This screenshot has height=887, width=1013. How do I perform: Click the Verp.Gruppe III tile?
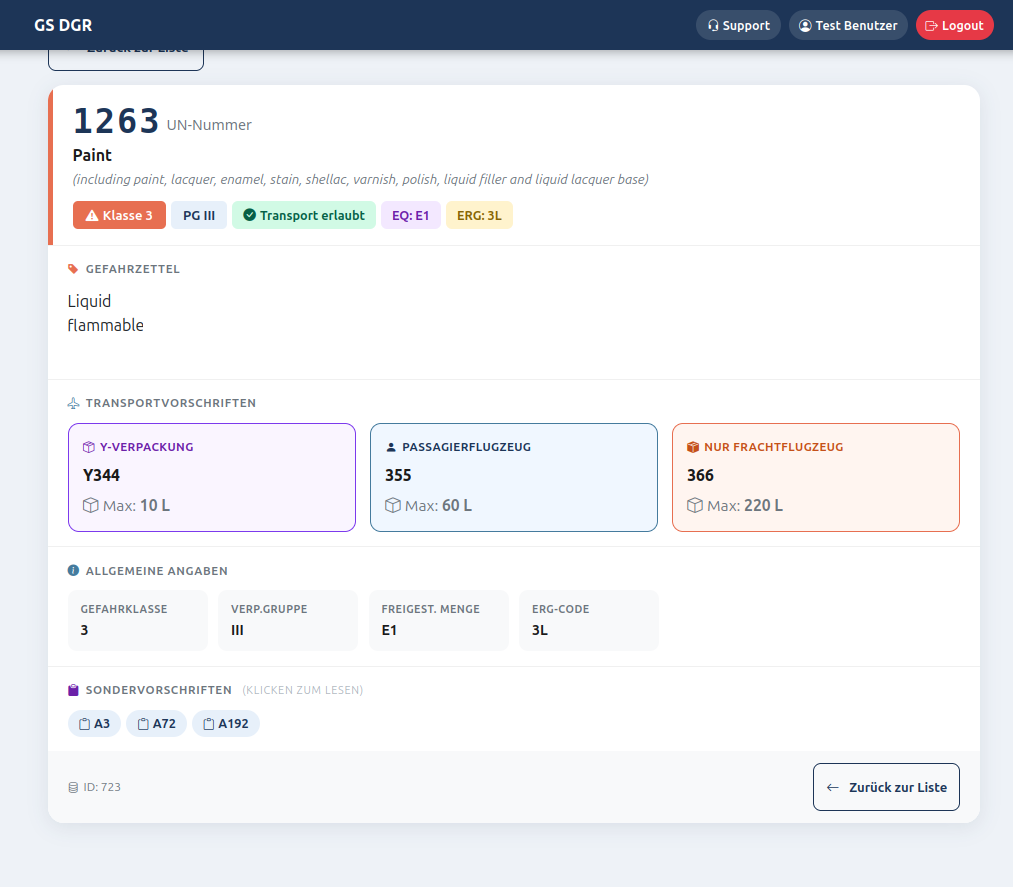point(287,620)
